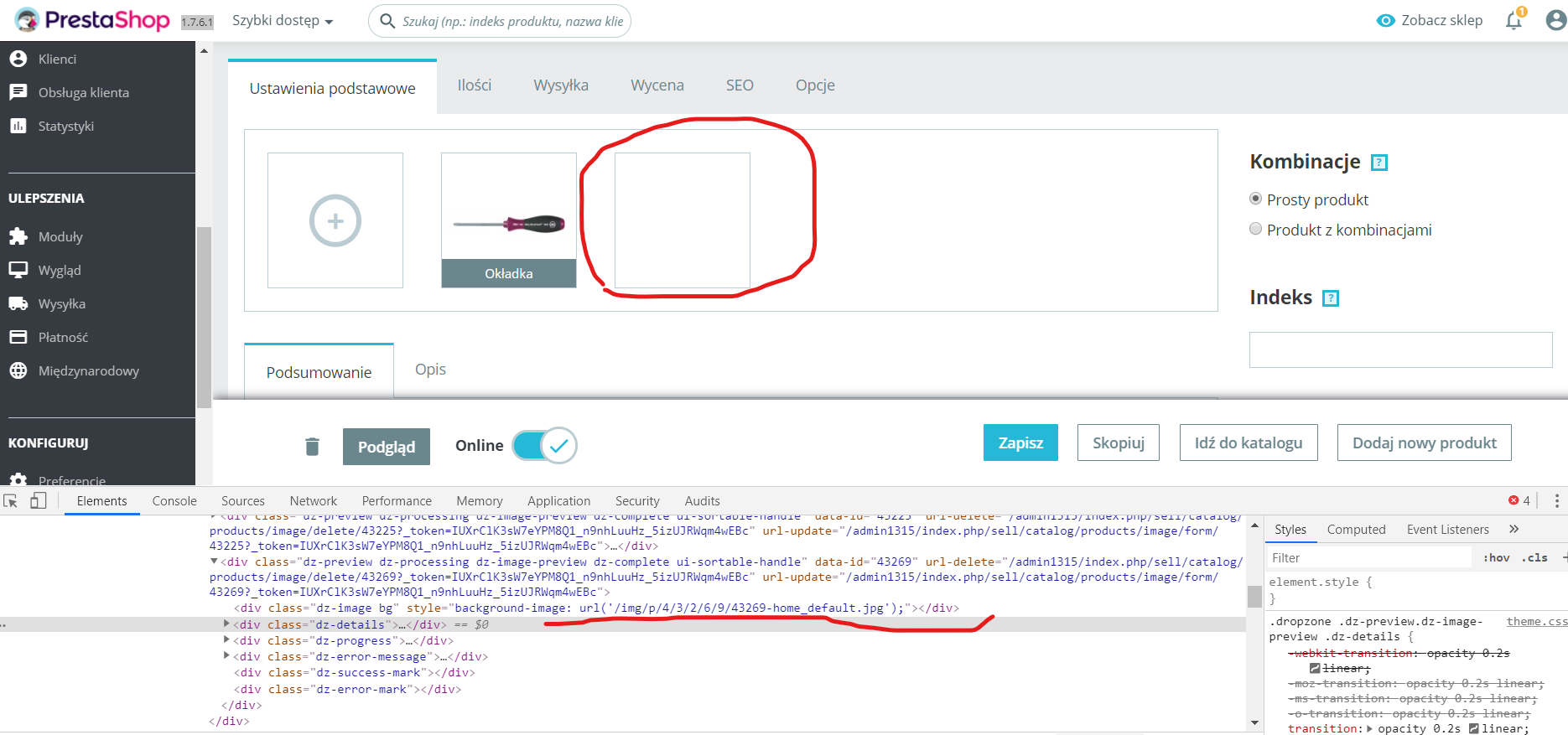This screenshot has height=735, width=1568.
Task: Open the DevTools Sources tab
Action: [x=243, y=501]
